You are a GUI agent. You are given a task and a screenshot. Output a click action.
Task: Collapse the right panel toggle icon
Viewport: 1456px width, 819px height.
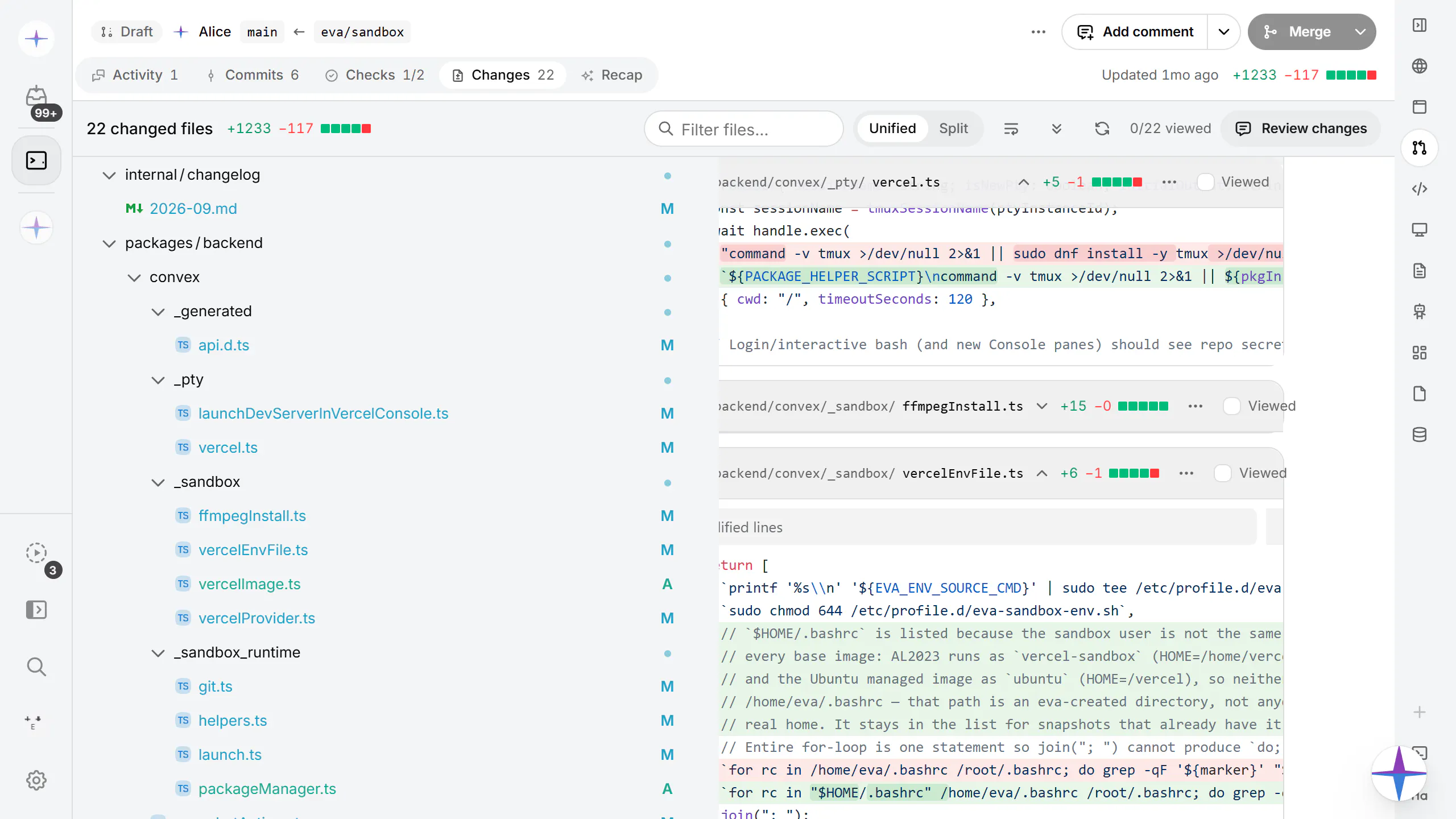[x=1420, y=25]
